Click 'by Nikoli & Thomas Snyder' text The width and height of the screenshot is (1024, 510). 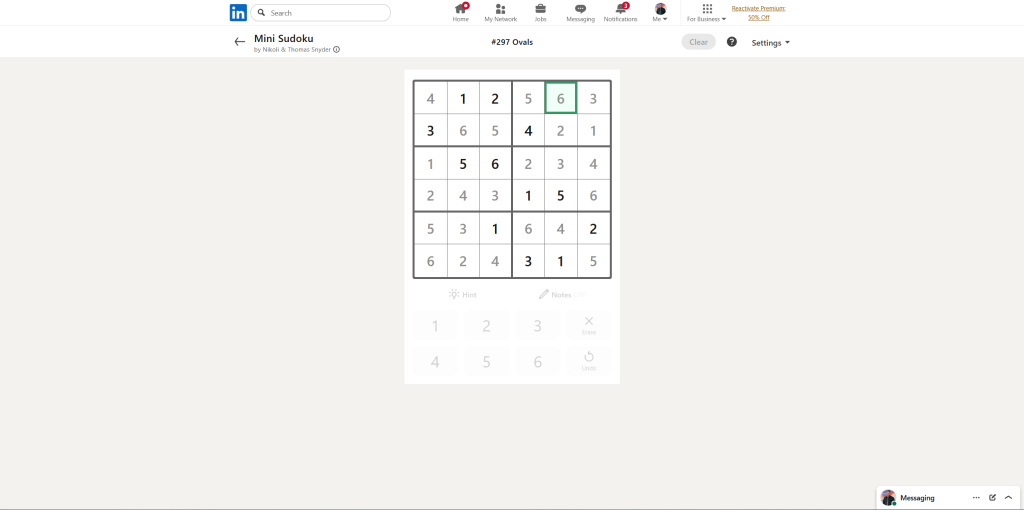tap(292, 50)
